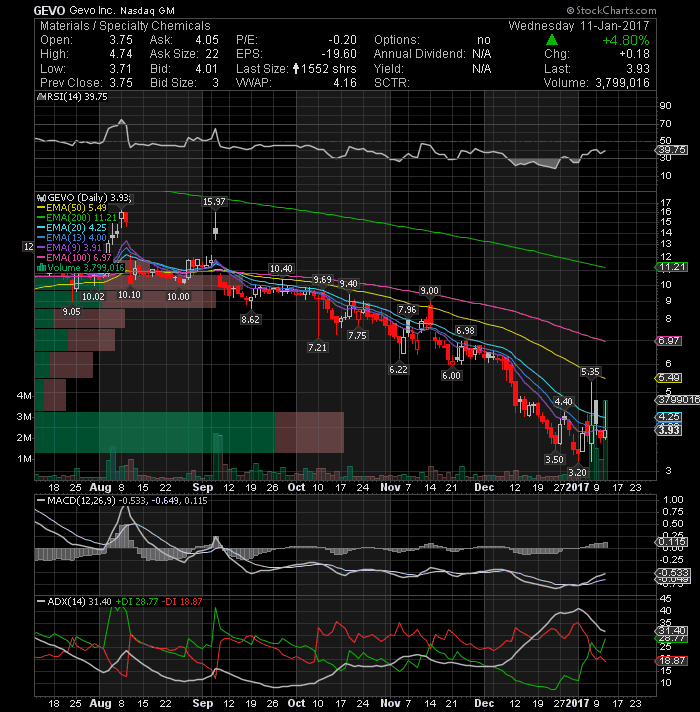Click header Volume value 3,799,016

click(x=622, y=83)
